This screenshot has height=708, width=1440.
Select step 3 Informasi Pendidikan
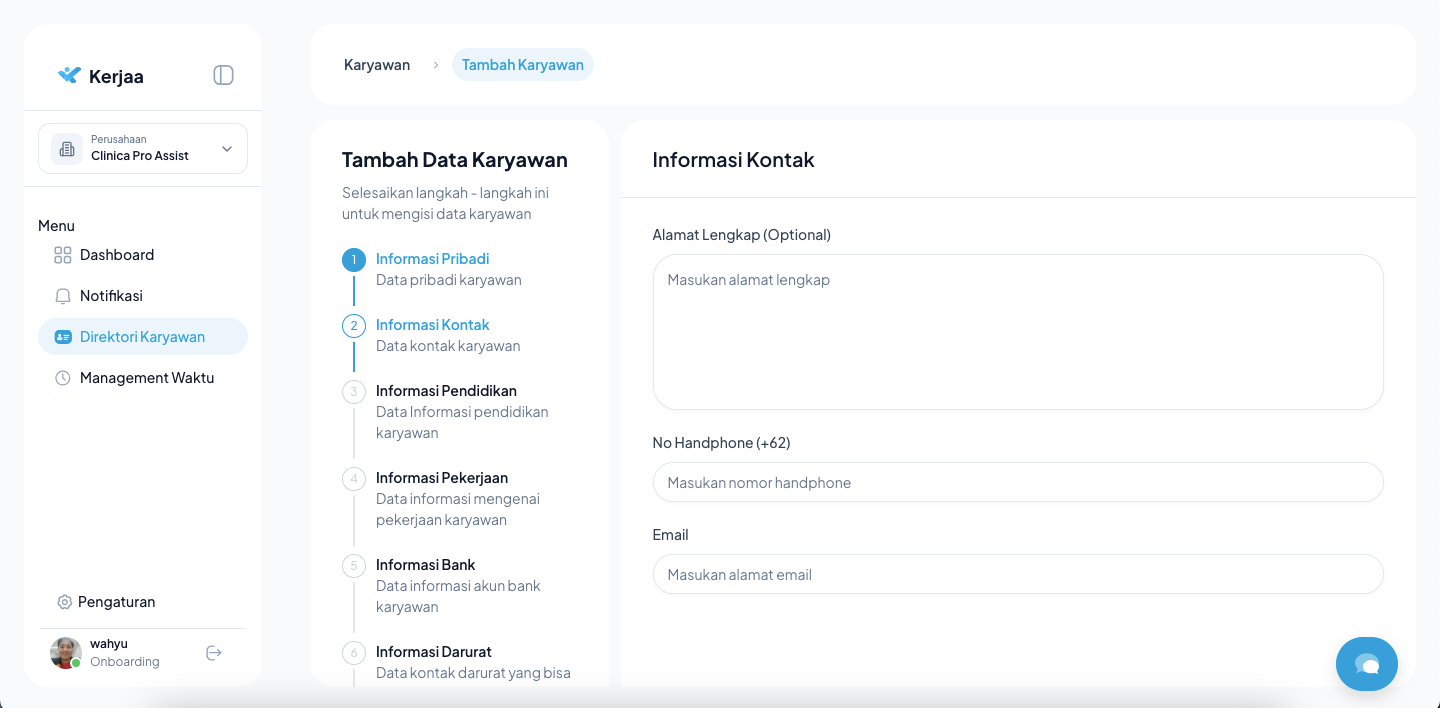tap(446, 391)
